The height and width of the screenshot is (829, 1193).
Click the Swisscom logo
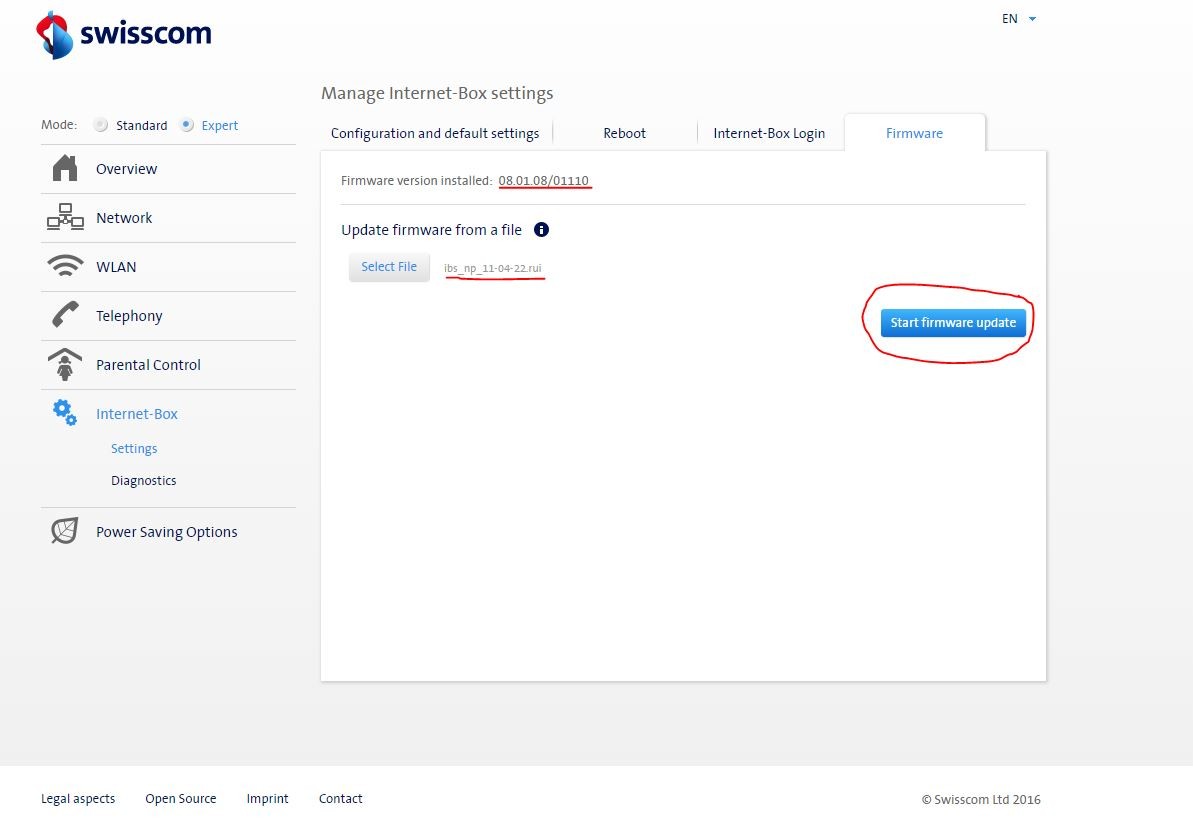click(x=124, y=34)
